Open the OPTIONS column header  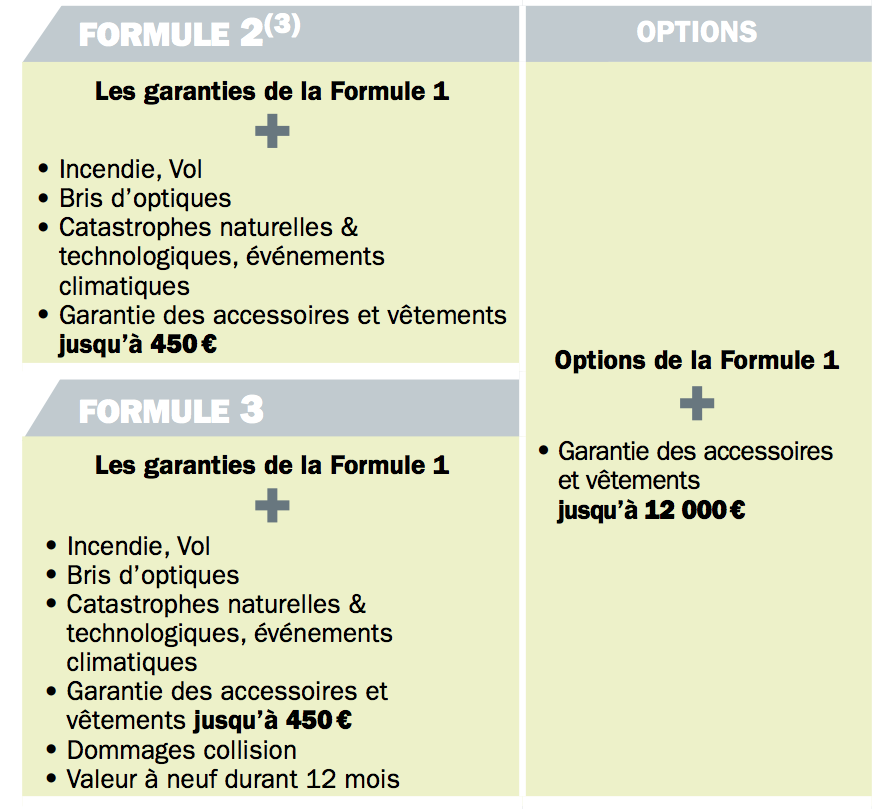coord(698,34)
